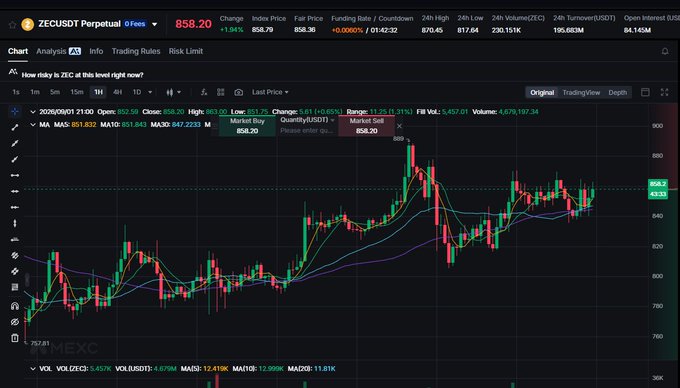This screenshot has width=680, height=388.
Task: Select the horizontal line drawing tool
Action: (x=15, y=207)
